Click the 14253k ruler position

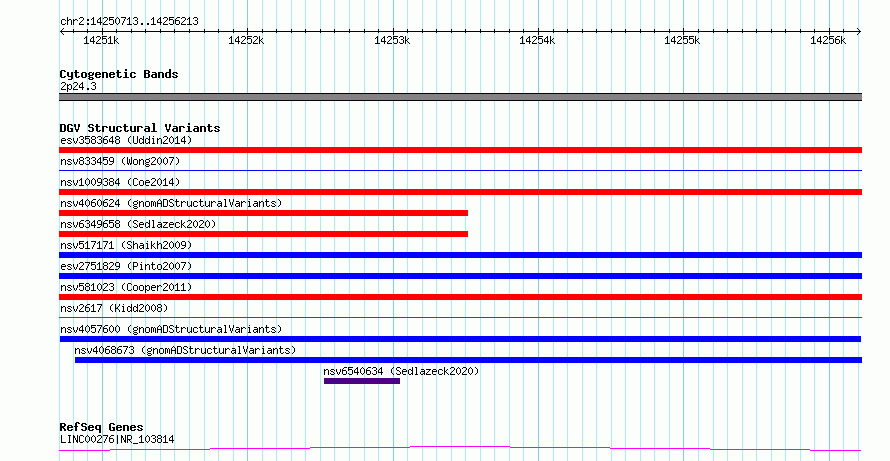[392, 40]
